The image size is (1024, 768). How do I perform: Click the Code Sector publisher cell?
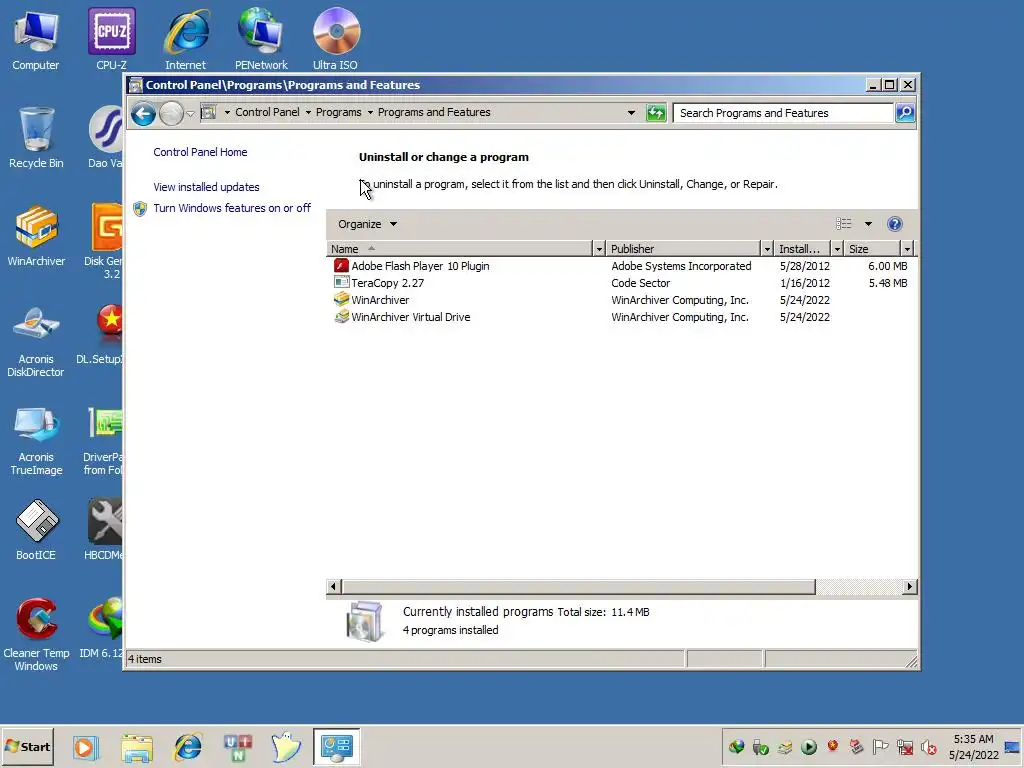(x=641, y=283)
